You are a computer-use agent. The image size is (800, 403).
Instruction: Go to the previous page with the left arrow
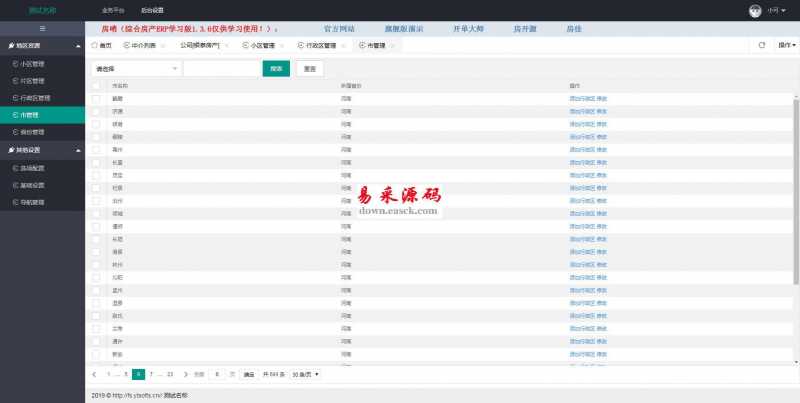[x=94, y=374]
